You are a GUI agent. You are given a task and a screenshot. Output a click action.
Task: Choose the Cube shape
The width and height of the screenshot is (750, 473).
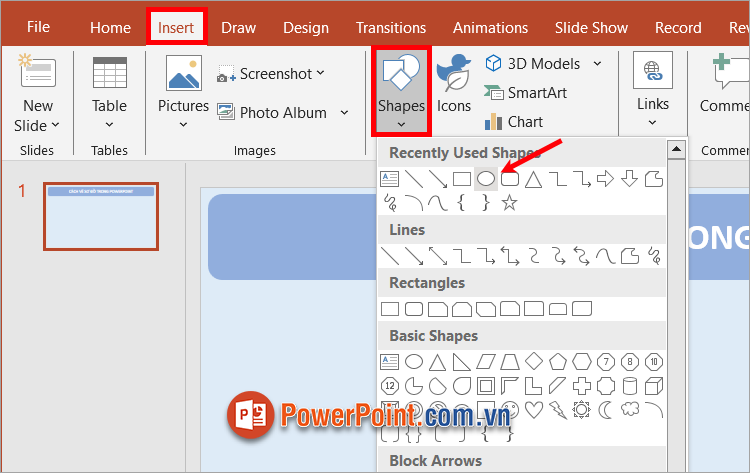pyautogui.click(x=654, y=385)
